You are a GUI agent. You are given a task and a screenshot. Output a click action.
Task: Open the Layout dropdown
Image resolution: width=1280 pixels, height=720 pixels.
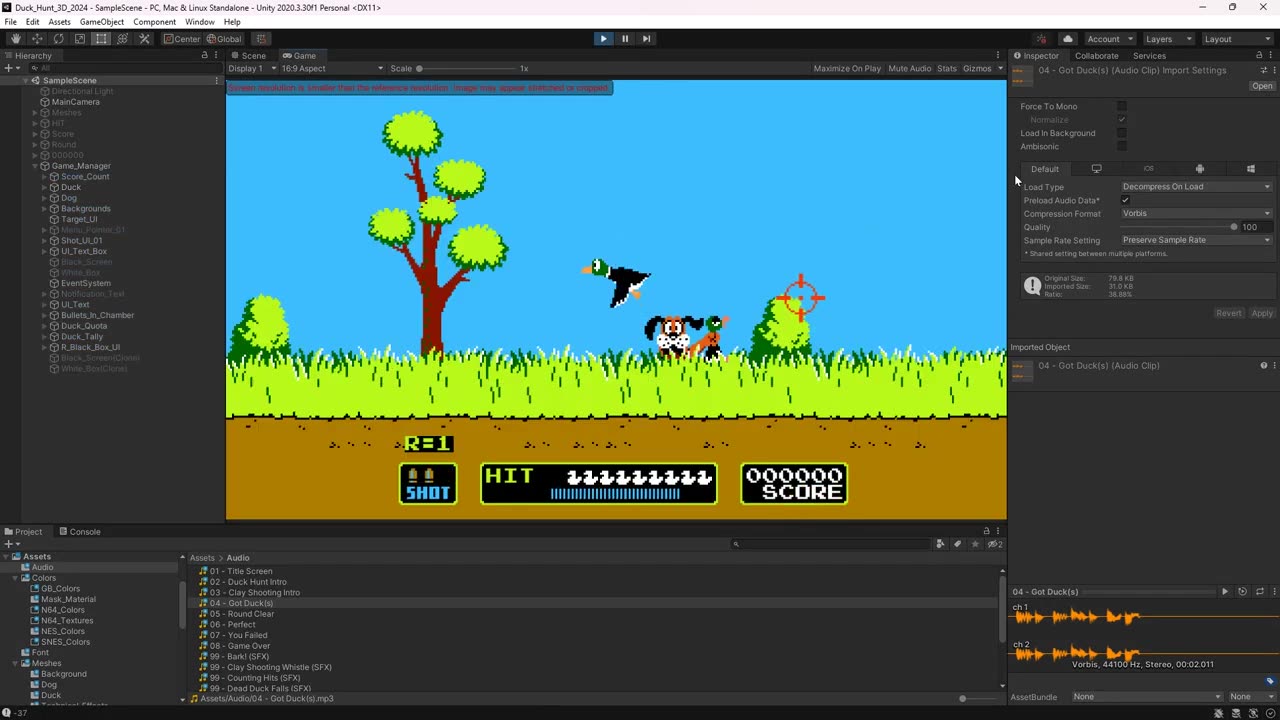point(1237,39)
